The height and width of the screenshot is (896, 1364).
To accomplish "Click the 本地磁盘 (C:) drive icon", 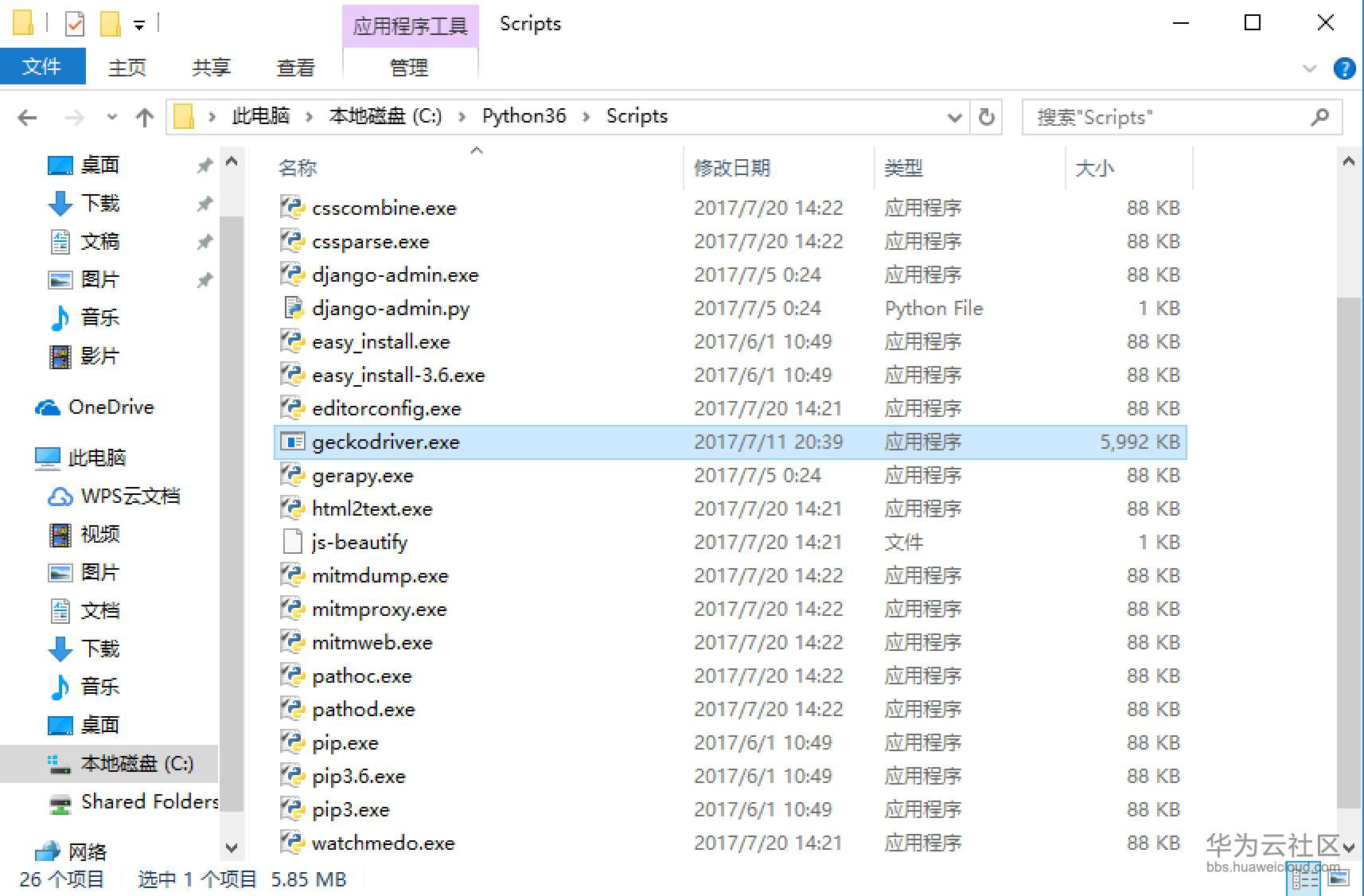I will pyautogui.click(x=60, y=764).
